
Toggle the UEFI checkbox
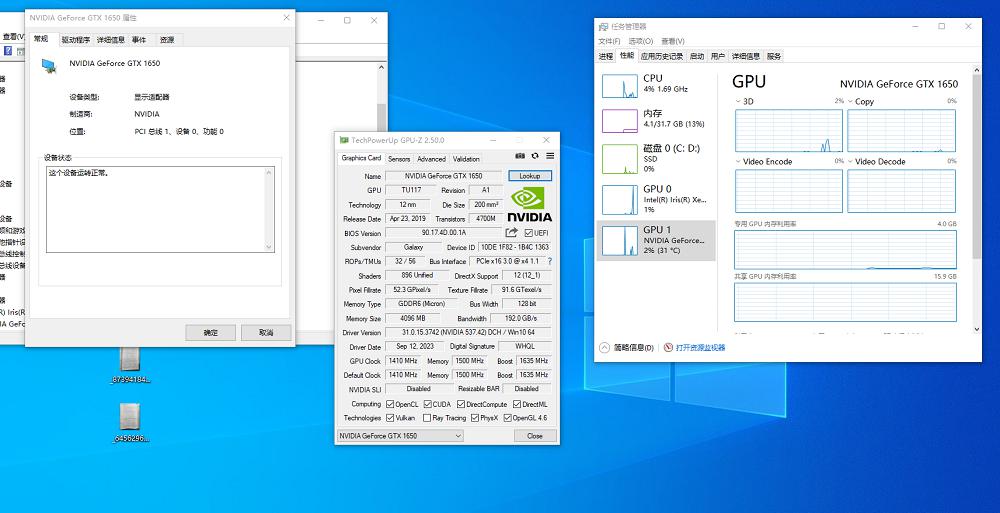[528, 233]
